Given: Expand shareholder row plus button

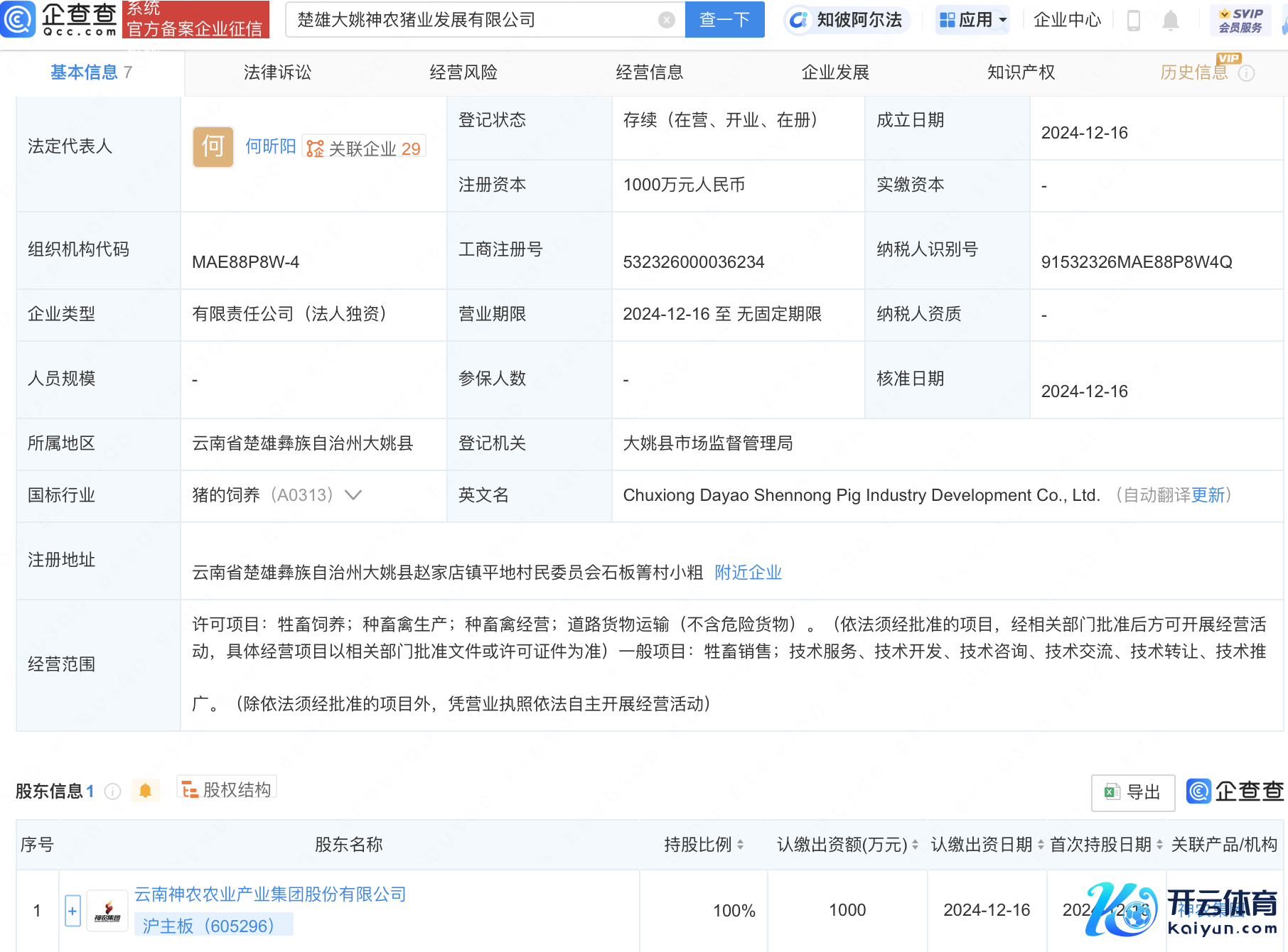Looking at the screenshot, I should coord(73,911).
